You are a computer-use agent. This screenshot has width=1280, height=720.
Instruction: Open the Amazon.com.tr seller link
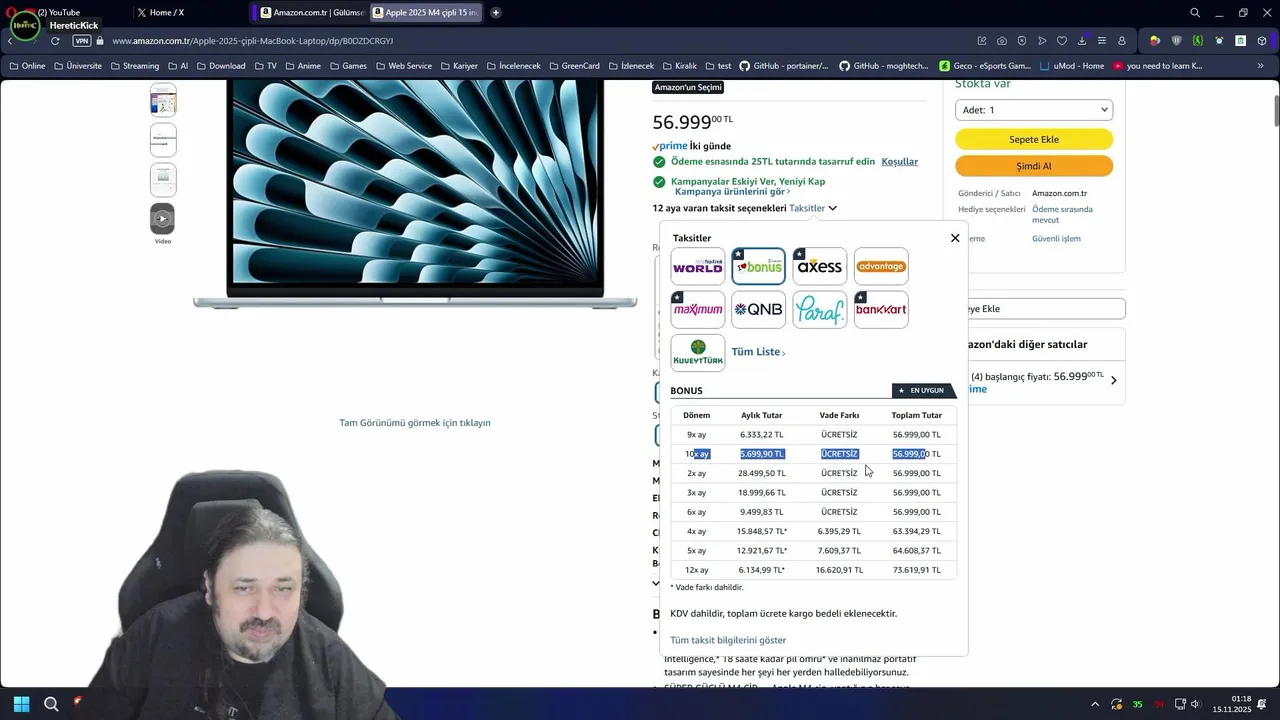coord(1059,193)
